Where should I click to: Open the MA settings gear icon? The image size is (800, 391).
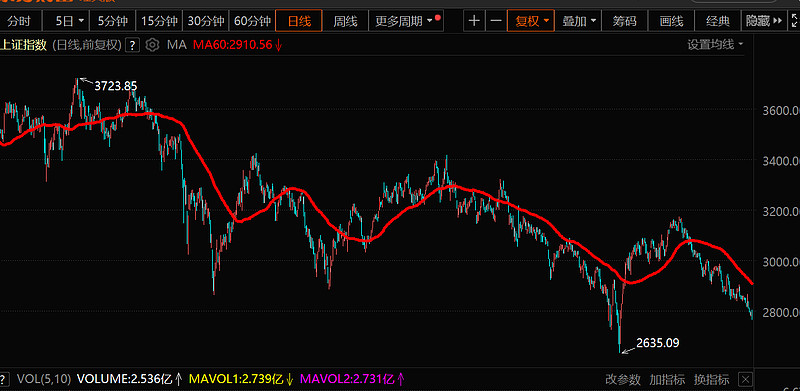click(152, 45)
